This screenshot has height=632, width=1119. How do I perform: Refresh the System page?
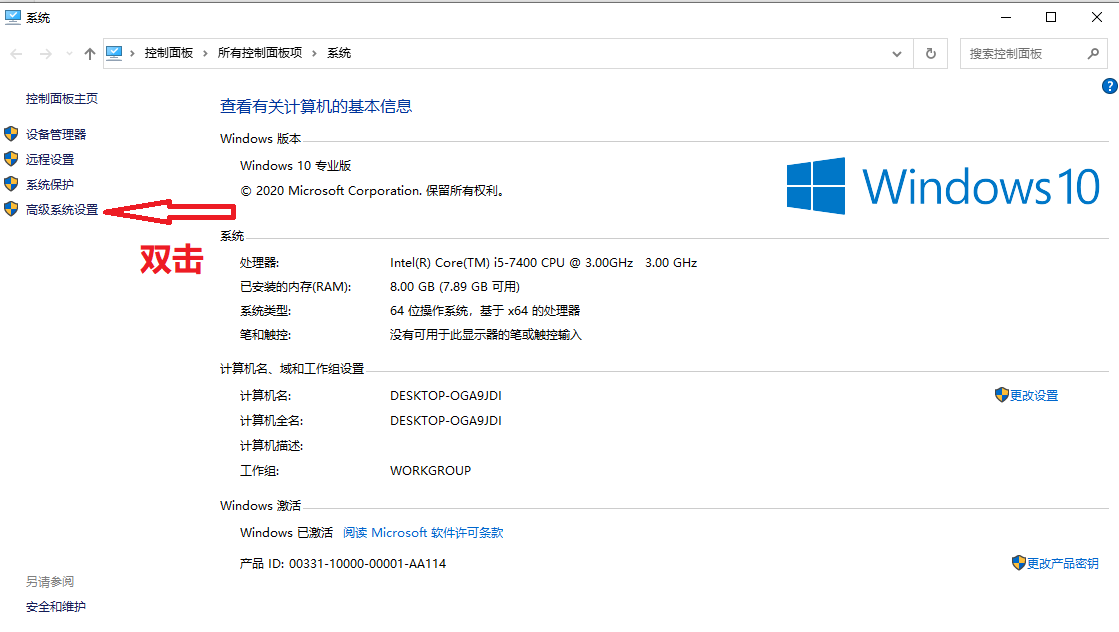(931, 53)
